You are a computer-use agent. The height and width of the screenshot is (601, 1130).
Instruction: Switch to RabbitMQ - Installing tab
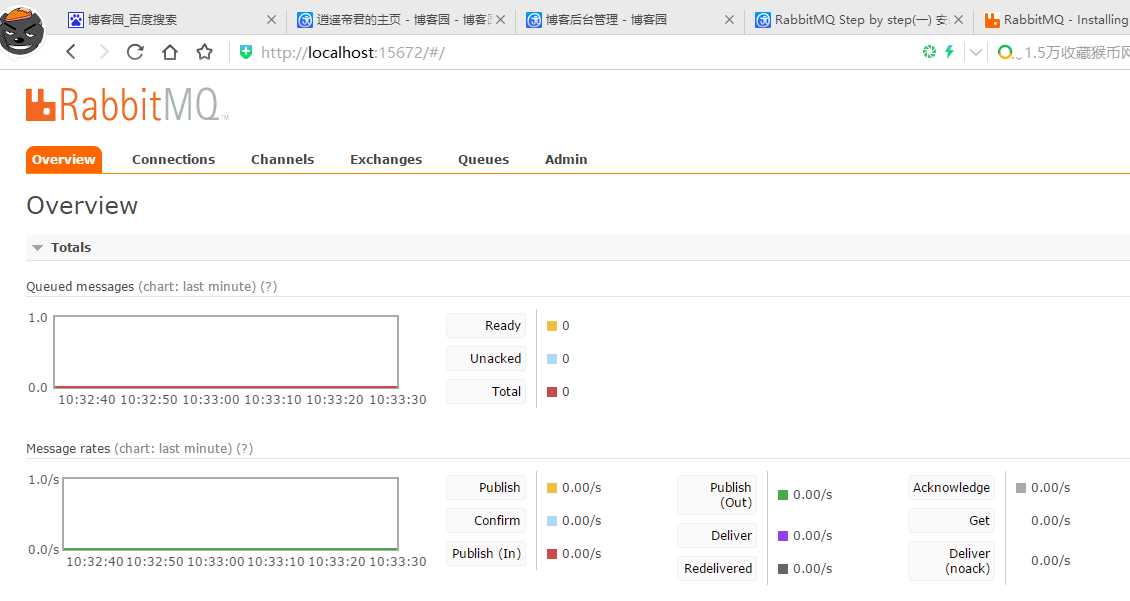click(x=1053, y=19)
